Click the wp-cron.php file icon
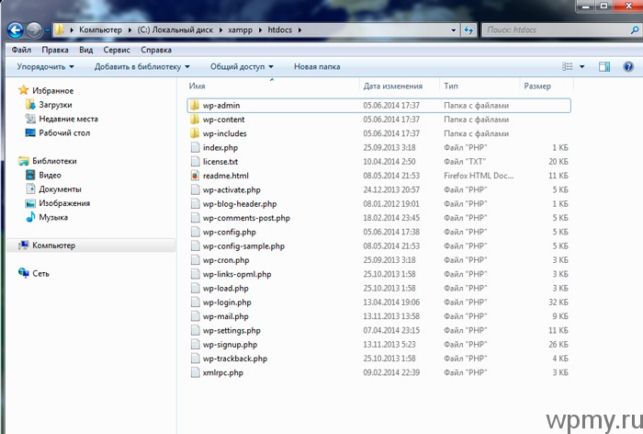 point(195,260)
